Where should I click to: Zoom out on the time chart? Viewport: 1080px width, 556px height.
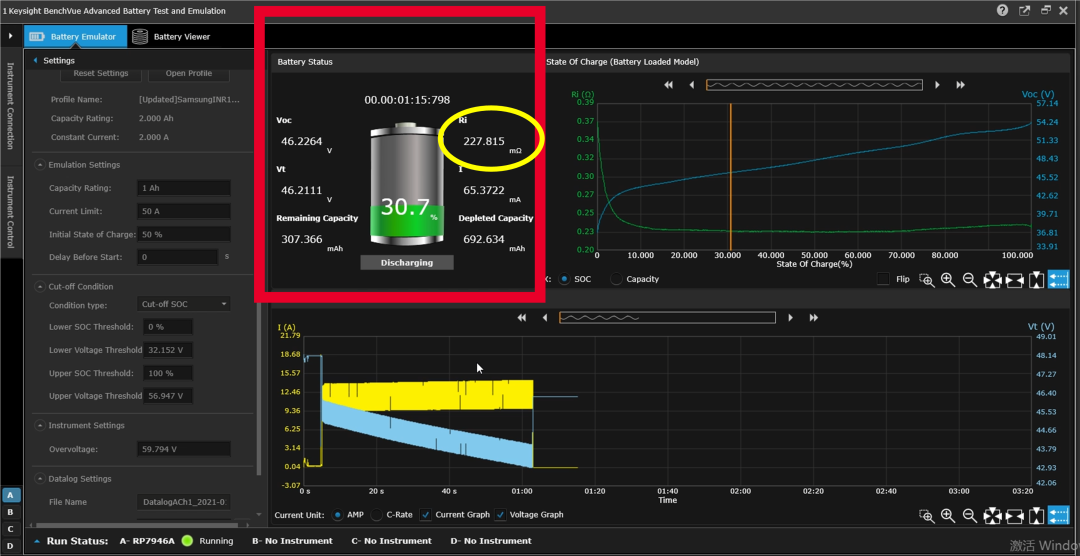coord(970,515)
